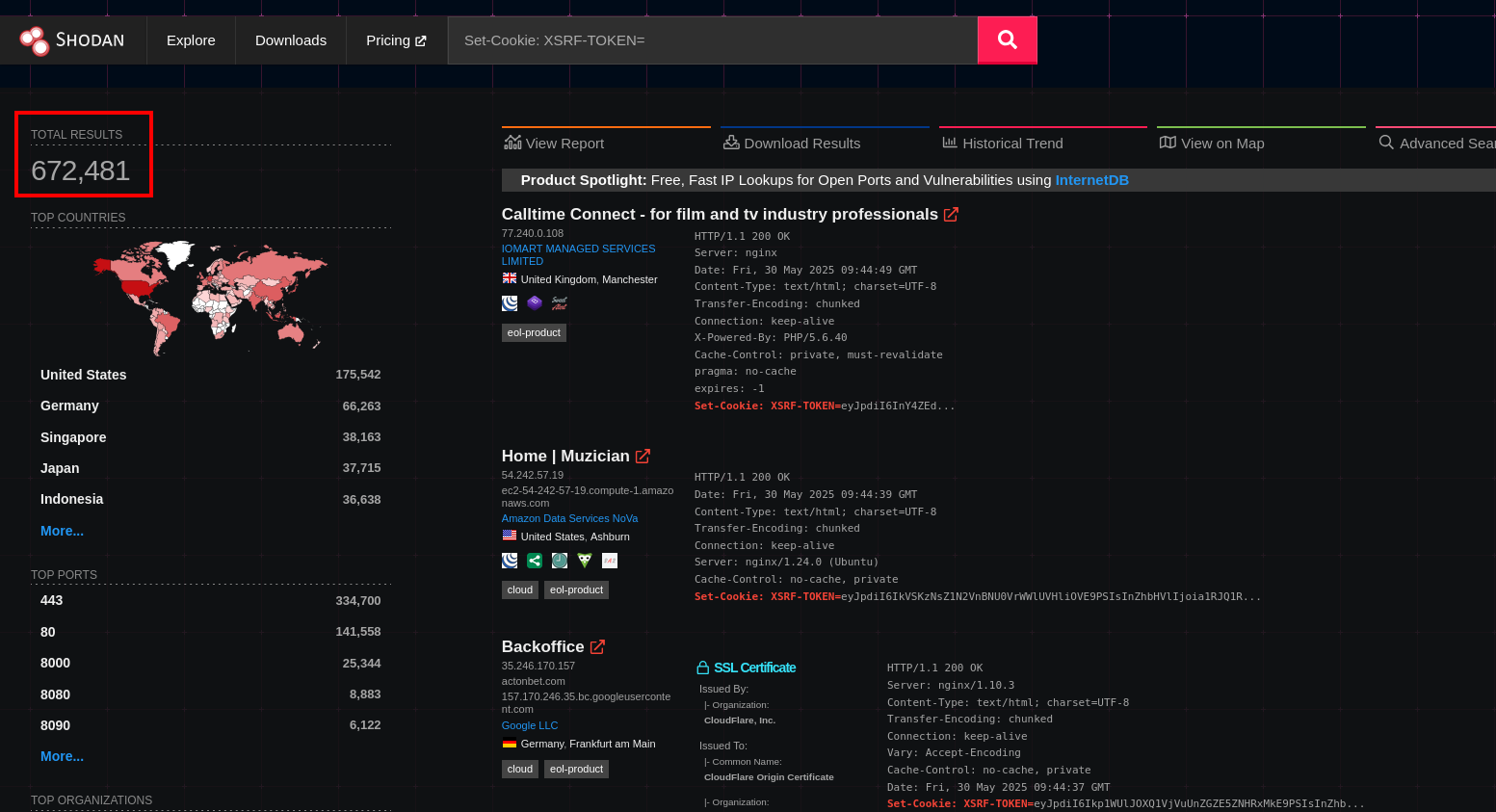Expand More... under Top Ports
Viewport: 1496px width, 812px height.
click(62, 756)
